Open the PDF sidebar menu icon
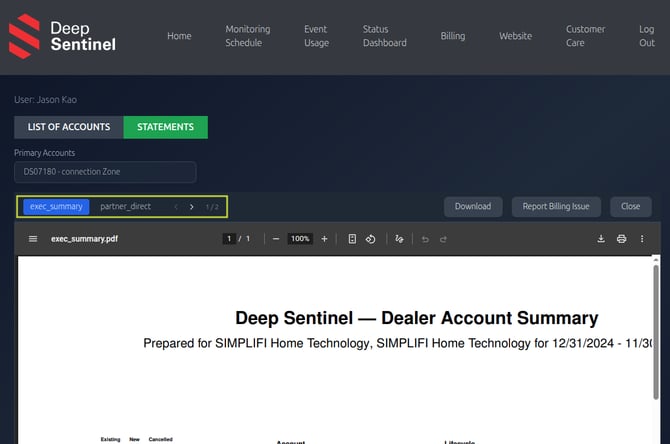 tap(33, 239)
